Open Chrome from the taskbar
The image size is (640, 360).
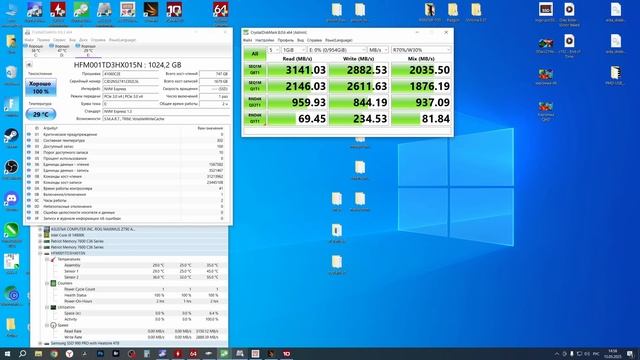(x=54, y=353)
